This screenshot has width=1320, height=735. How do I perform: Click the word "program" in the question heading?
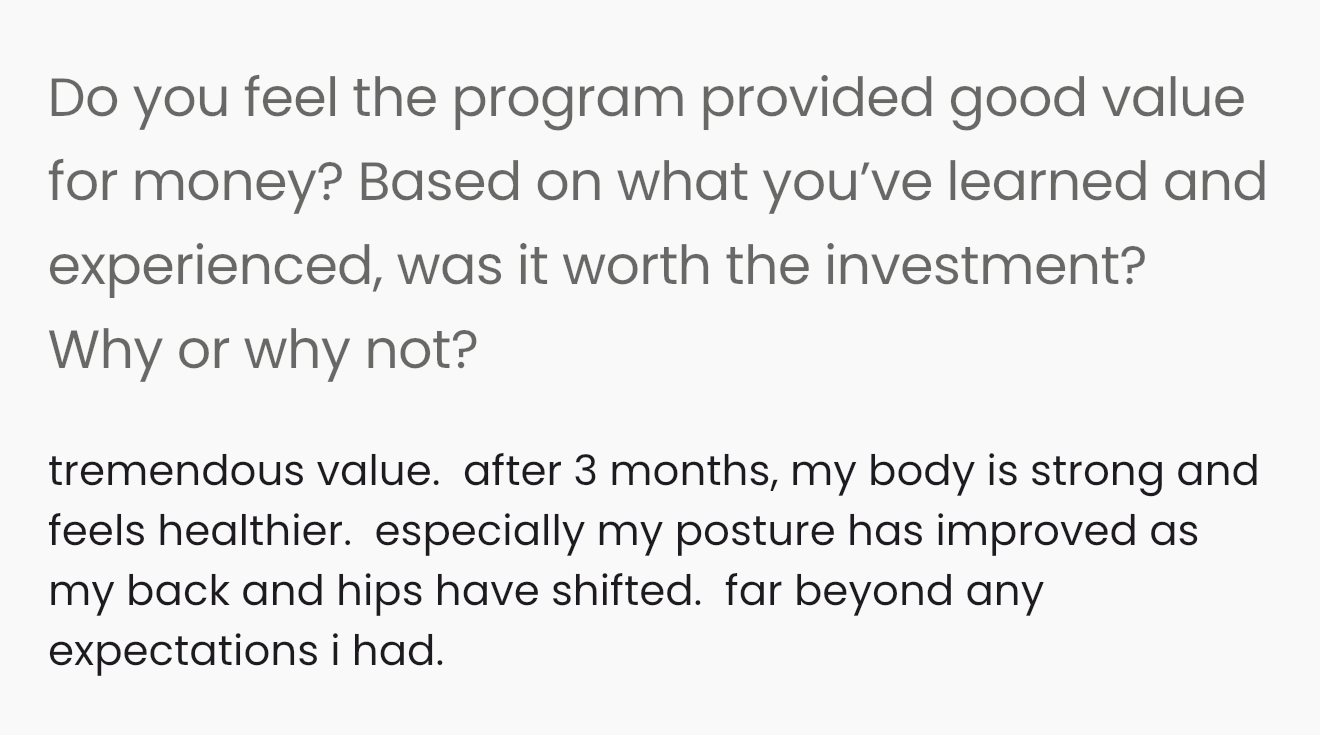click(570, 99)
